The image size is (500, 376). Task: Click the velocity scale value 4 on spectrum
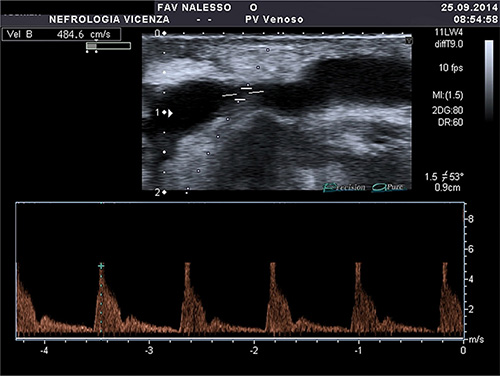pyautogui.click(x=471, y=279)
